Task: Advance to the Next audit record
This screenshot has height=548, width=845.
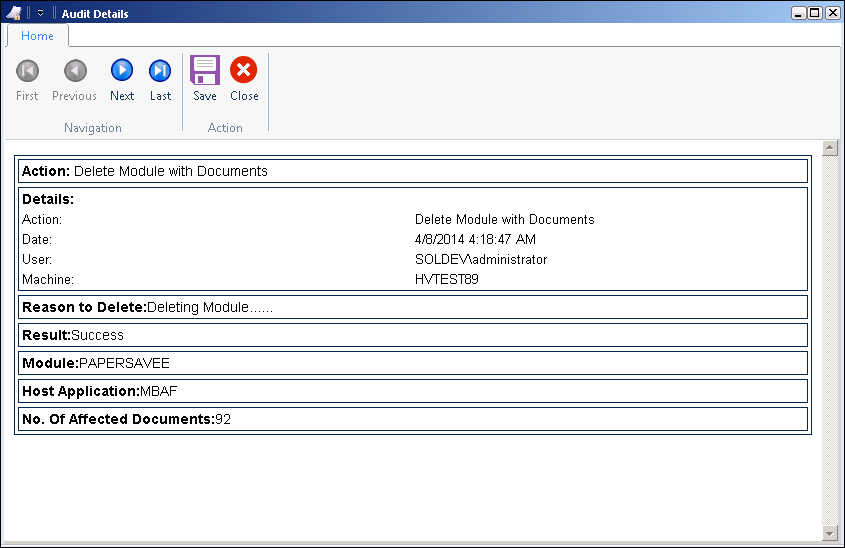Action: point(122,80)
